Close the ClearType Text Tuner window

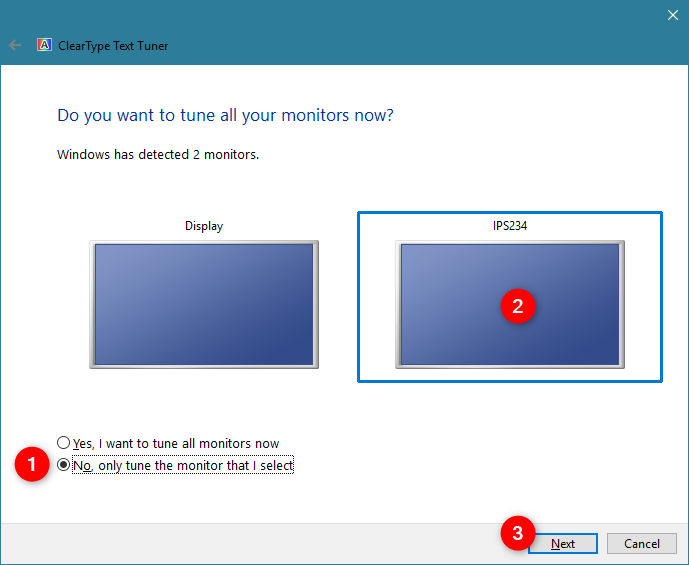tap(672, 15)
